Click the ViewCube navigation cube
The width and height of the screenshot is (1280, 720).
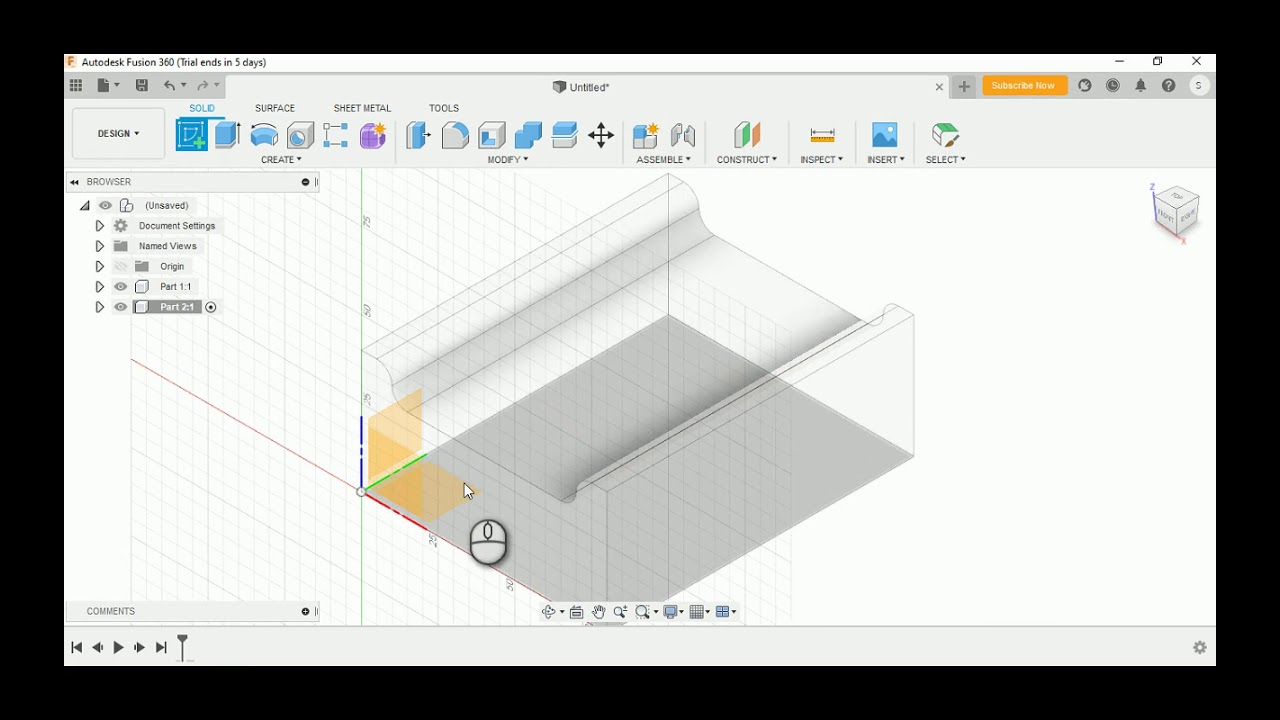(x=1176, y=210)
